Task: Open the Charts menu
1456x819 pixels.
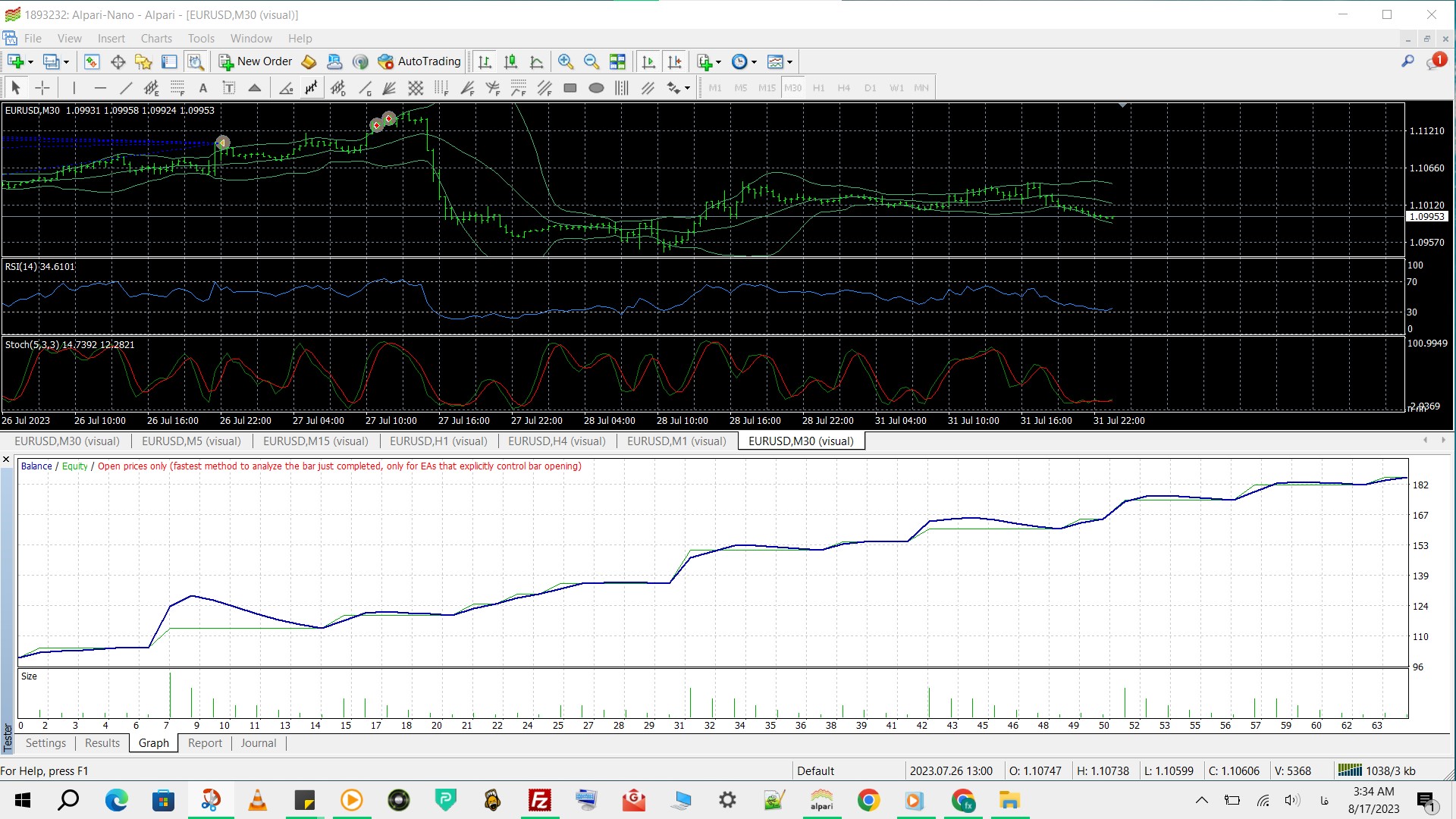Action: point(156,39)
